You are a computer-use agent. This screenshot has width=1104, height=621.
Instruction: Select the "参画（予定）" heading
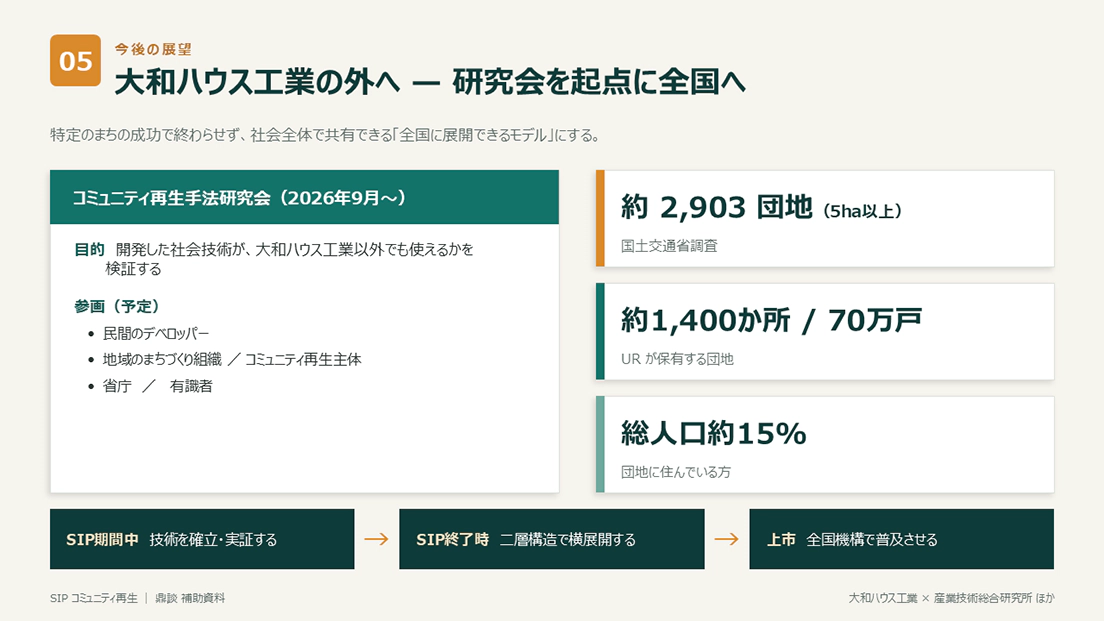pyautogui.click(x=117, y=306)
